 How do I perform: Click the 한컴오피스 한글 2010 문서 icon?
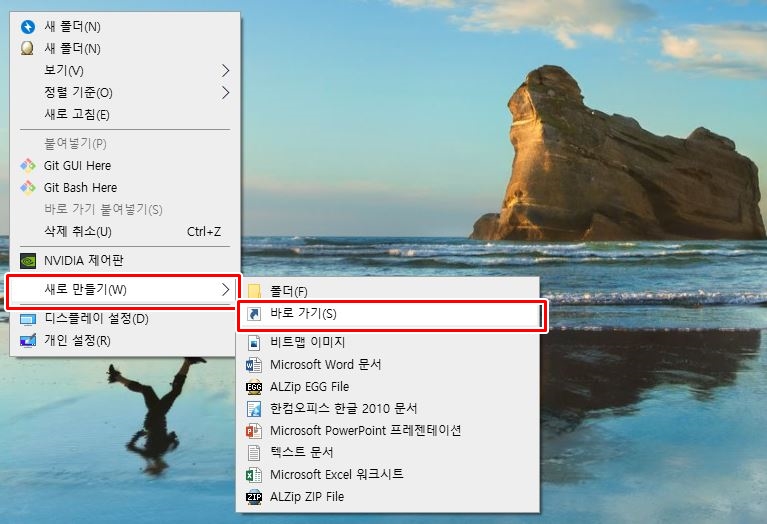(x=254, y=409)
